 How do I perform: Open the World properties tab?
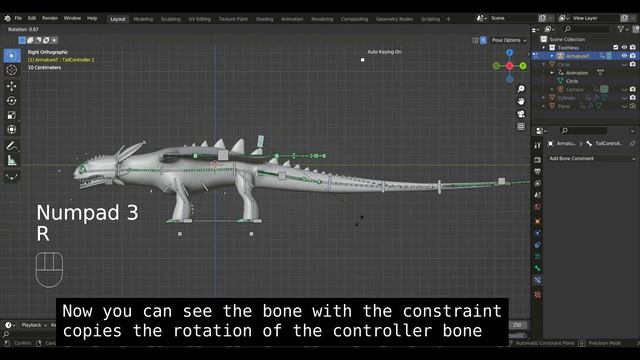pos(538,207)
